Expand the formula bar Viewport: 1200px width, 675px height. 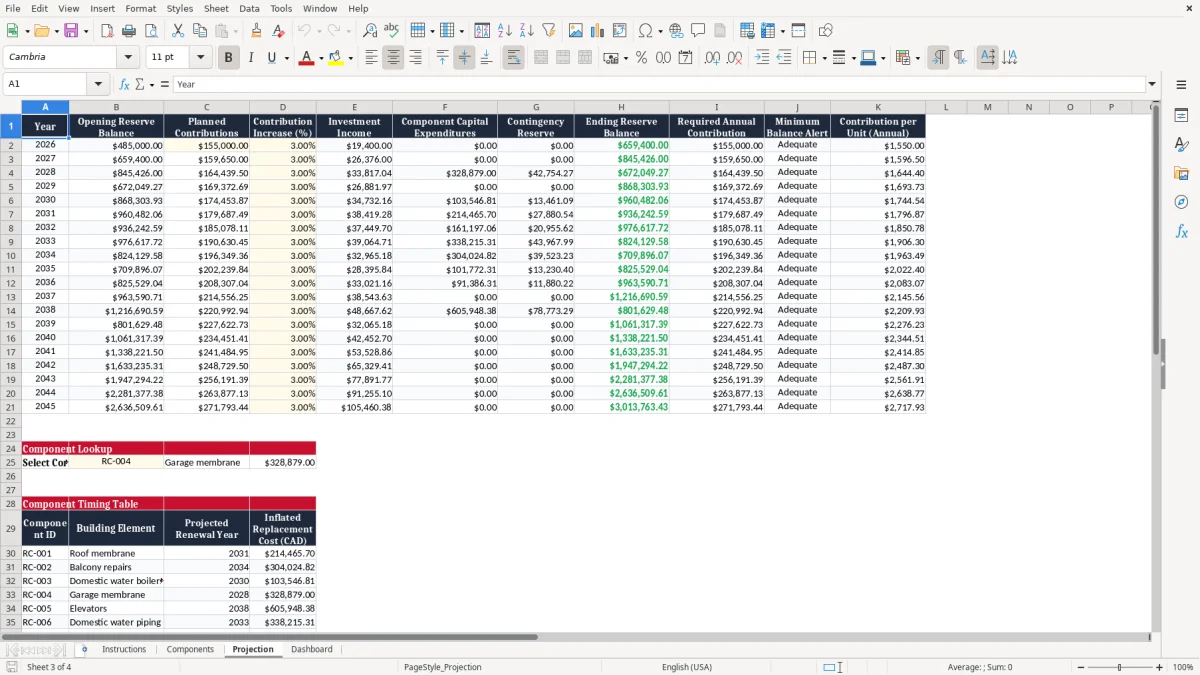tap(1152, 84)
